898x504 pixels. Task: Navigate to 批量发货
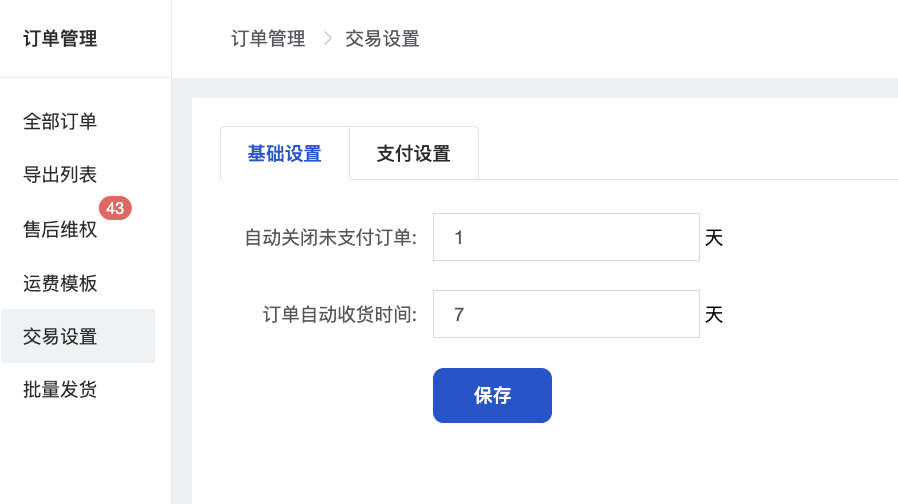[x=60, y=389]
